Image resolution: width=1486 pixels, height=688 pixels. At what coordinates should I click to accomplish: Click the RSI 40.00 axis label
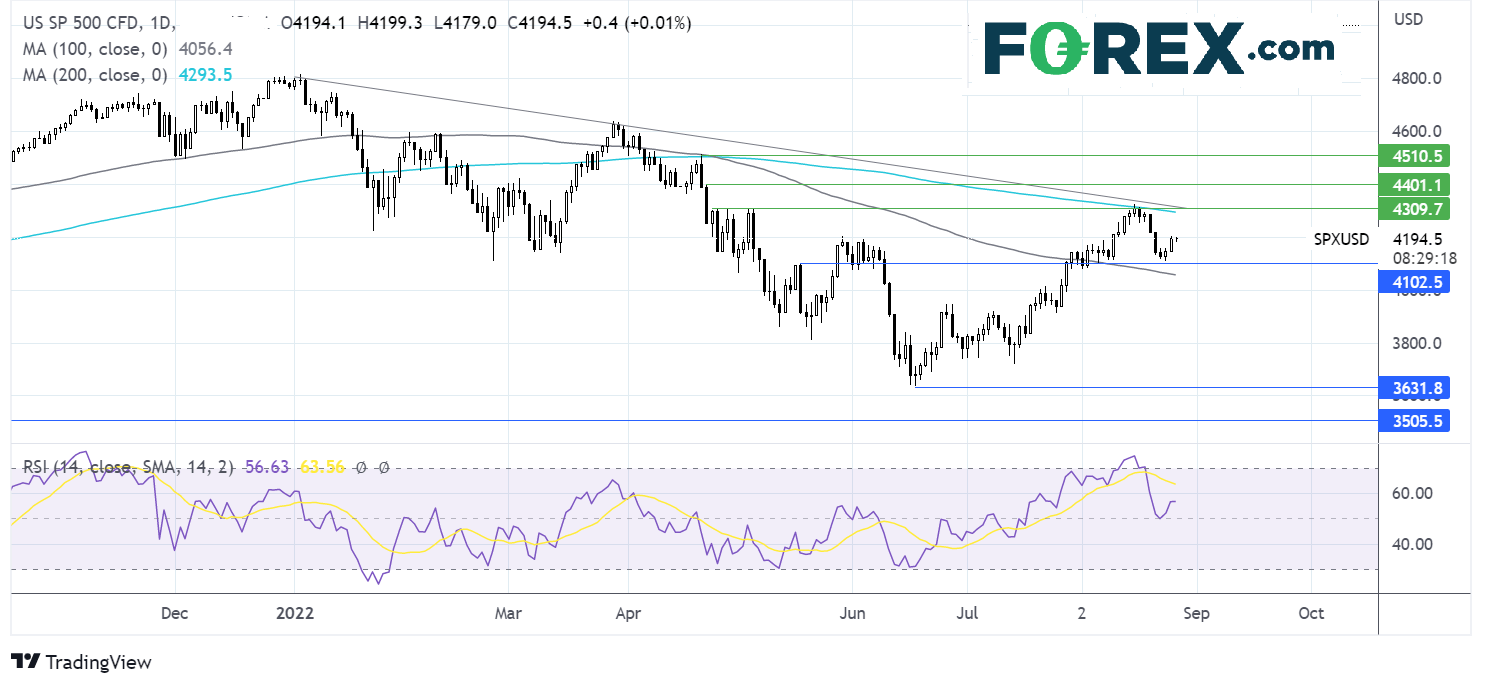point(1412,545)
